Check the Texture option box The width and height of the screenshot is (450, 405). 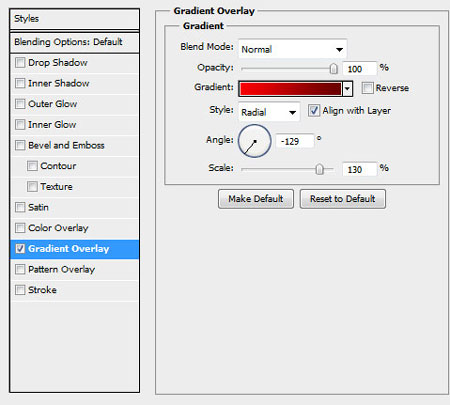(32, 187)
